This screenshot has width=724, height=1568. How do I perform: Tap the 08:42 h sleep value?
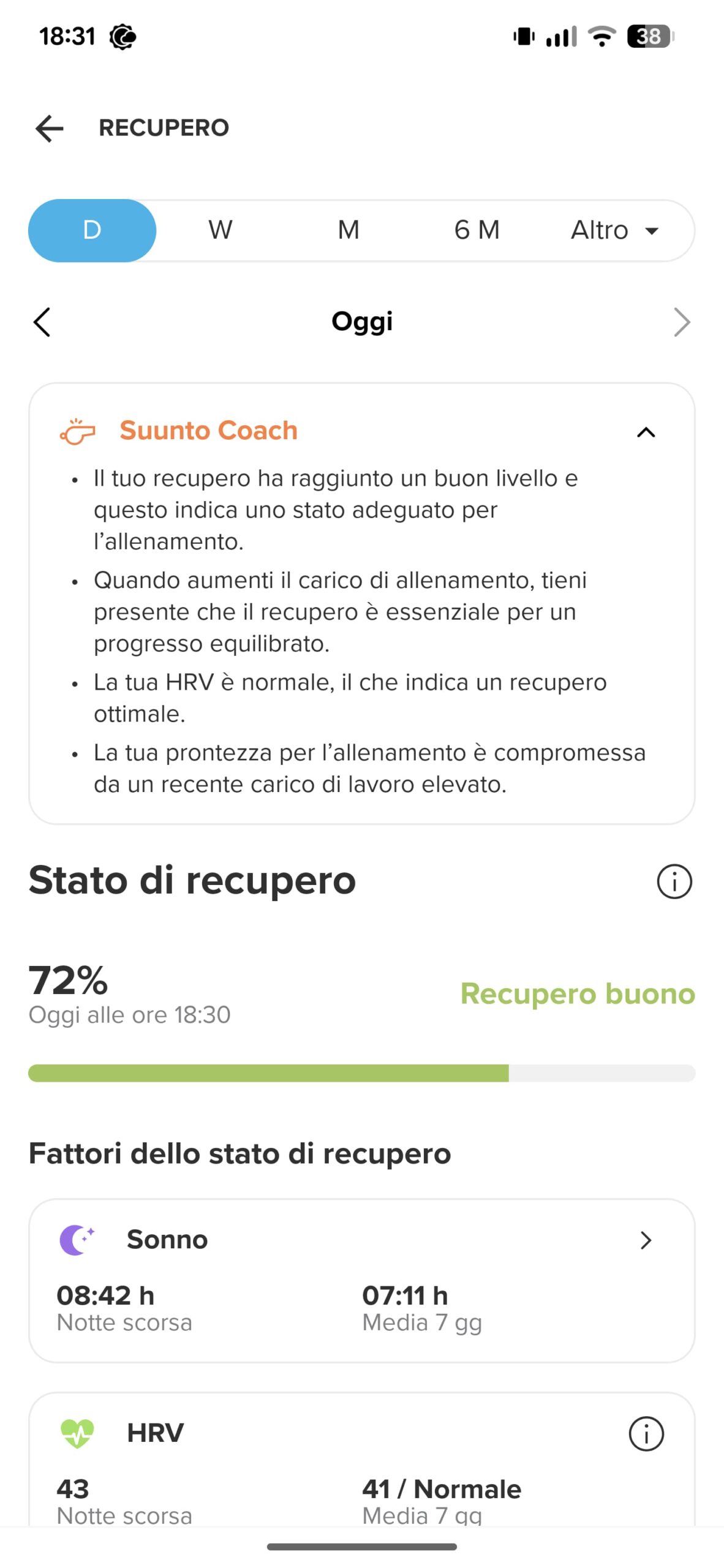(105, 1295)
